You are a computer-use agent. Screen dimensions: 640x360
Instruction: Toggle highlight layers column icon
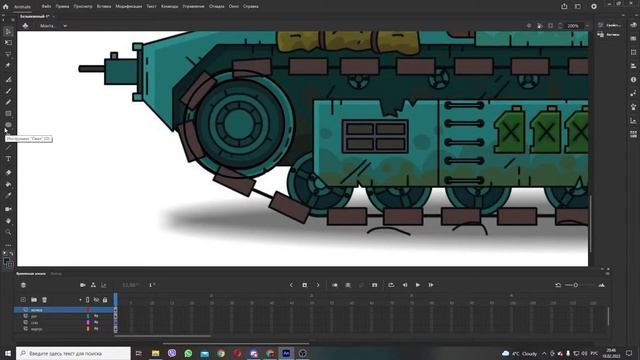[87, 300]
